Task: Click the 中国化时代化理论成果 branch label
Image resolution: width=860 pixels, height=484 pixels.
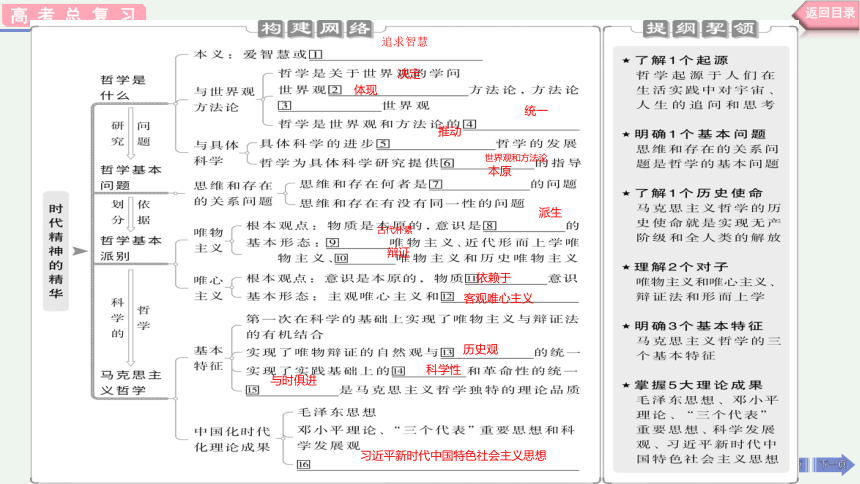Action: [x=232, y=439]
